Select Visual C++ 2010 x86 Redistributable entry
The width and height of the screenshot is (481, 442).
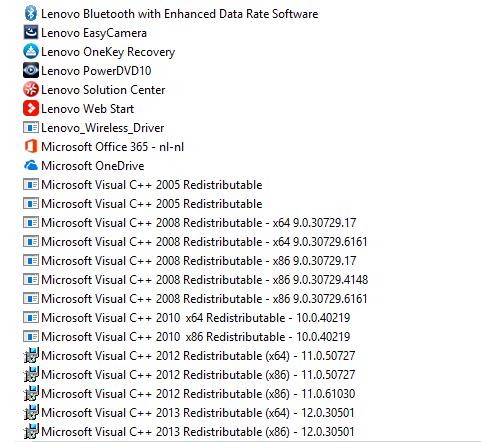[x=196, y=337]
